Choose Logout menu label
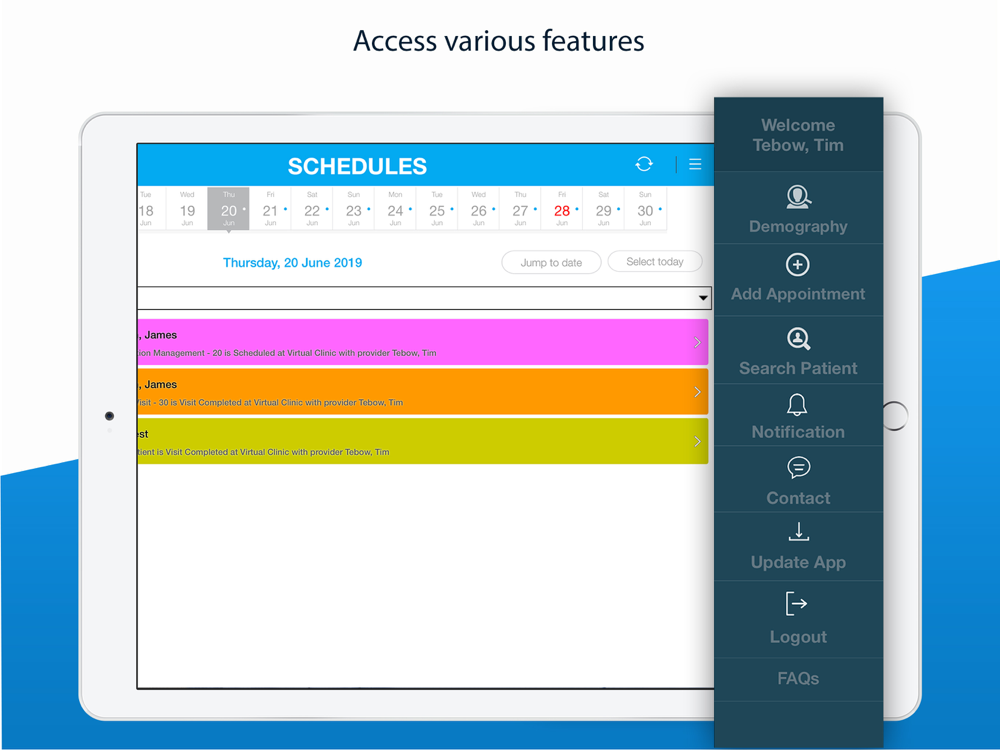The image size is (1000, 750). pyautogui.click(x=798, y=637)
